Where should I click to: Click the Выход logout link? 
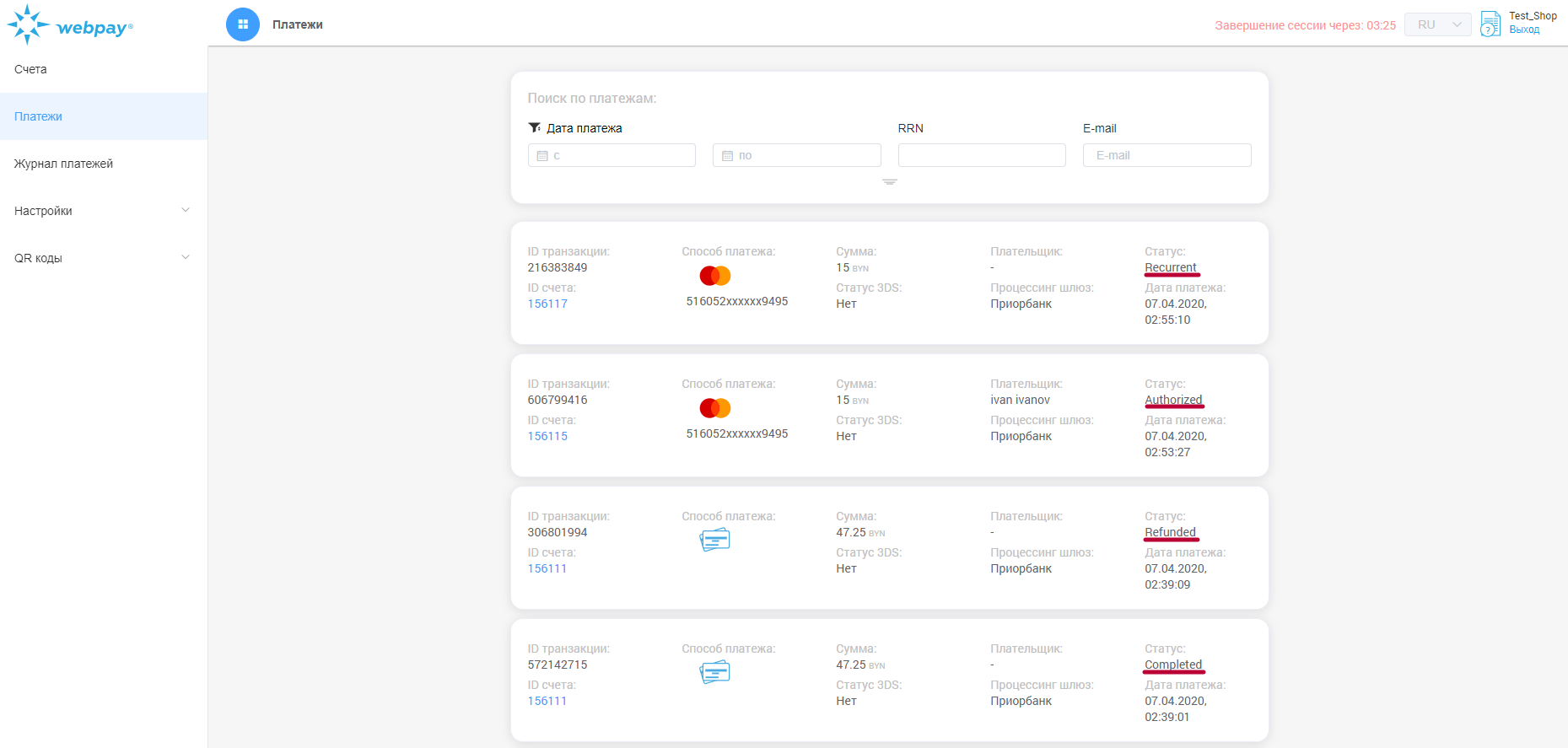pos(1524,30)
